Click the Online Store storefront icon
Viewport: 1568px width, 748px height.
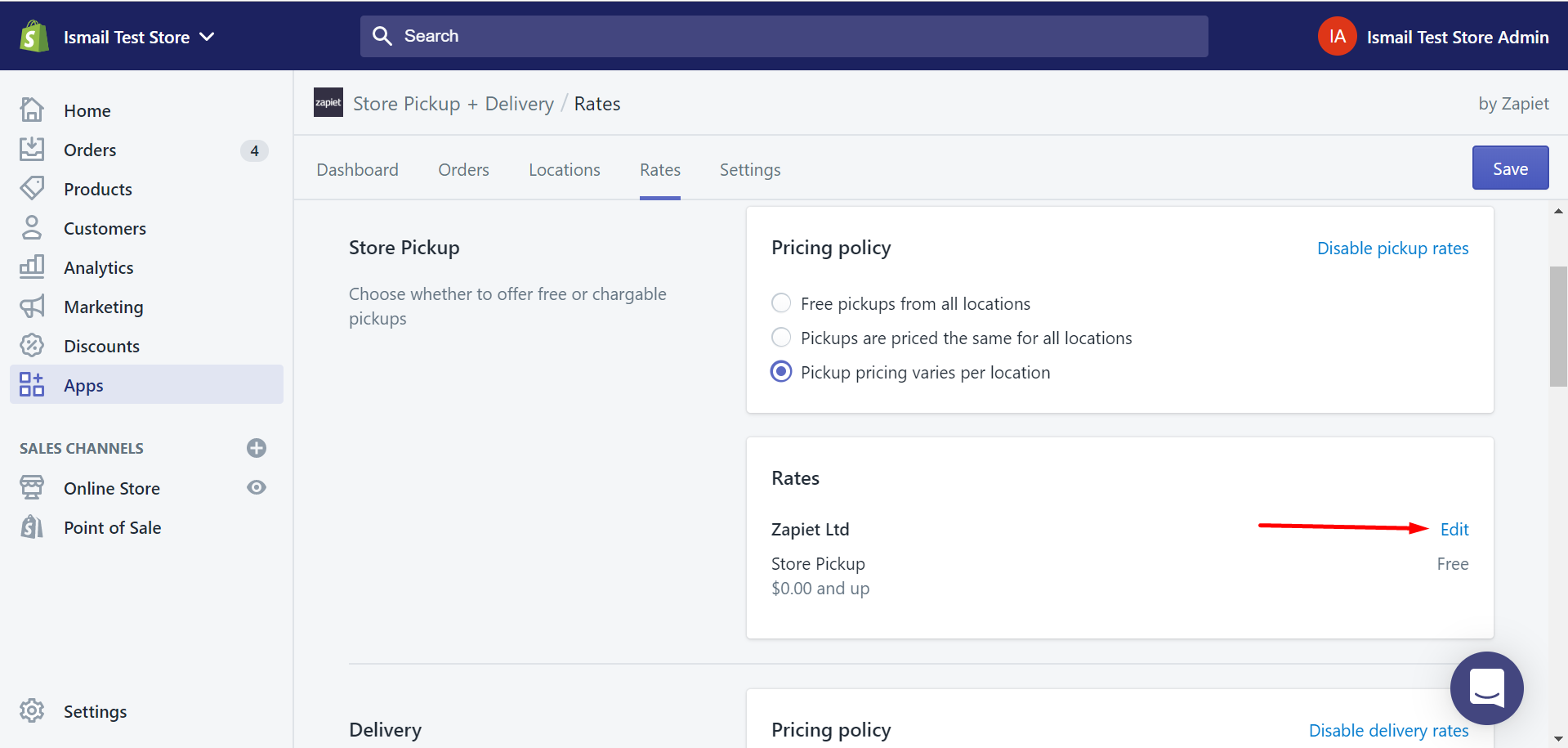(32, 487)
